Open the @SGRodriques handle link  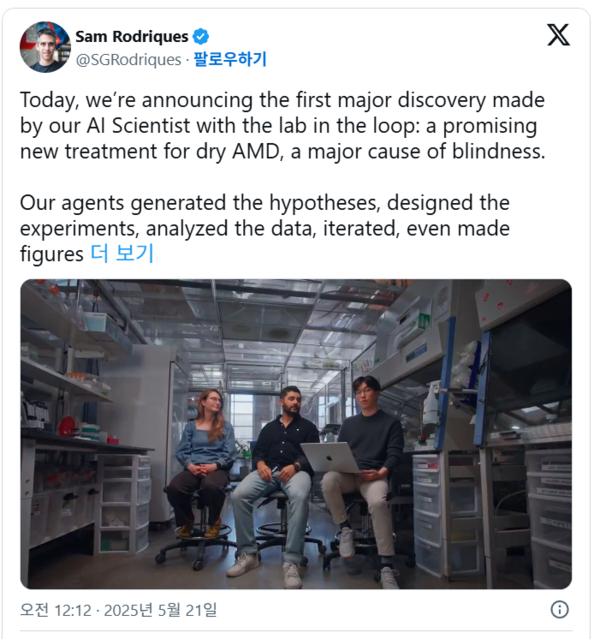point(129,59)
